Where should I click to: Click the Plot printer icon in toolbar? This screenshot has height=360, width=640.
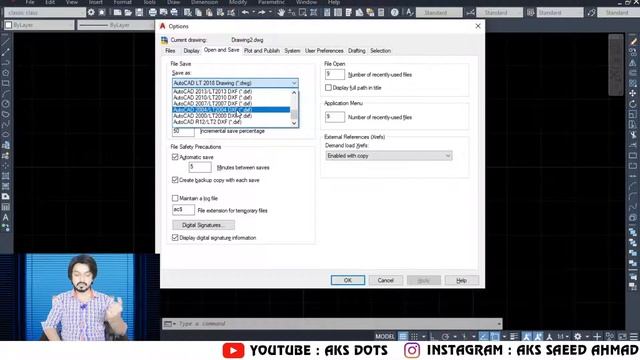153,13
